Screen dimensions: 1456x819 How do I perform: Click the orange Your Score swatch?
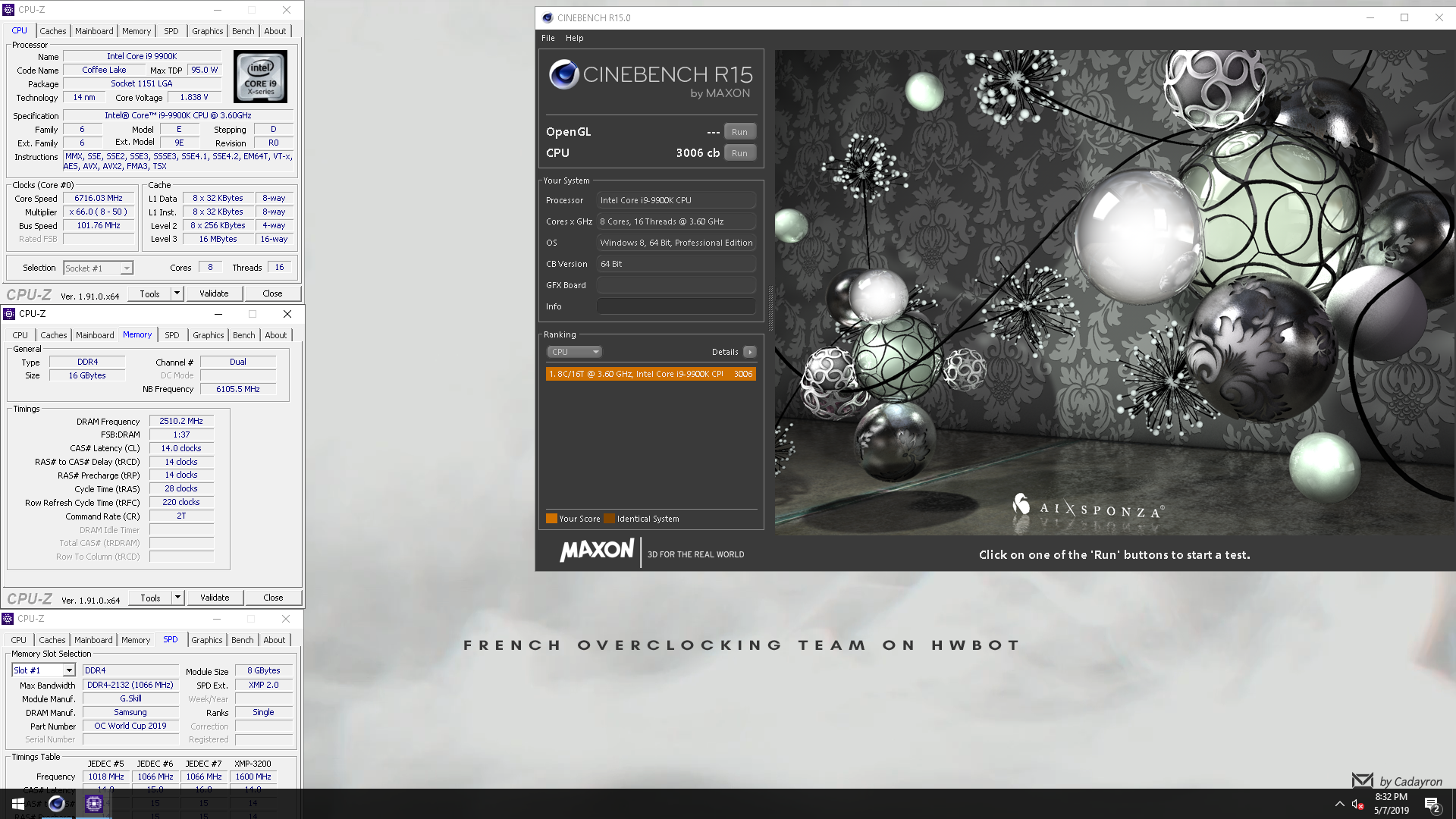551,519
